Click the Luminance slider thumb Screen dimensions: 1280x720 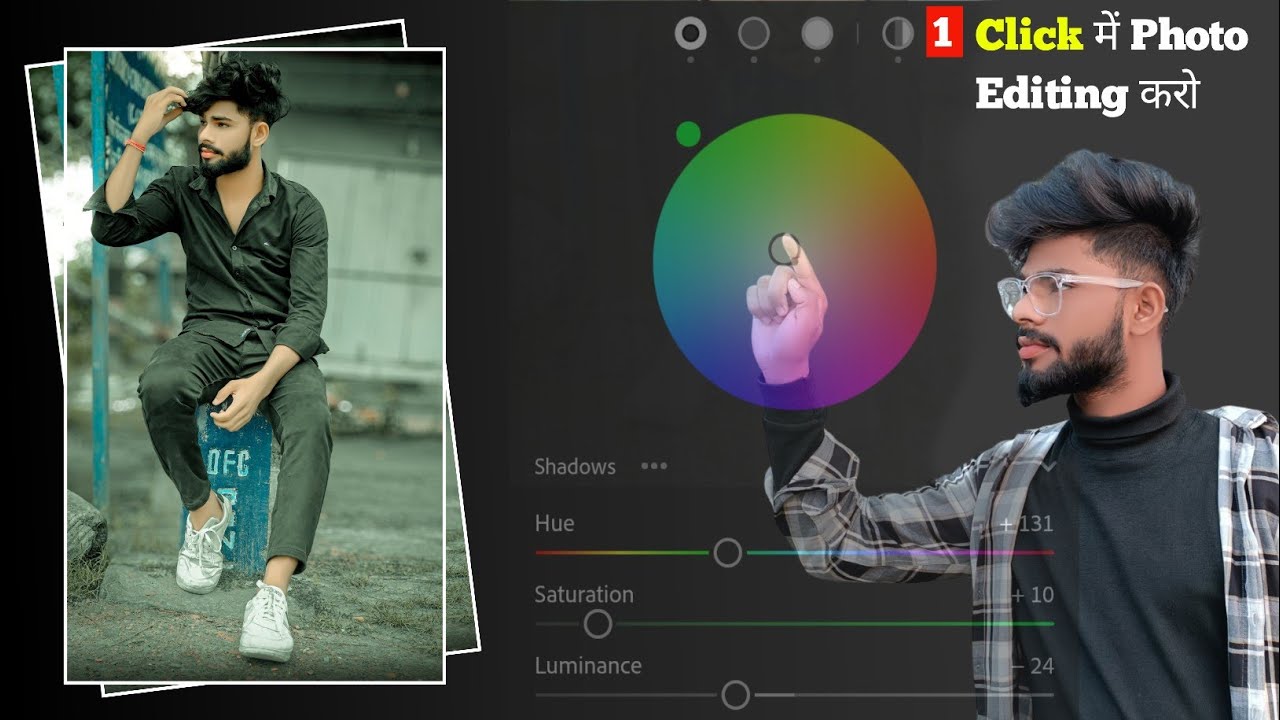coord(736,695)
